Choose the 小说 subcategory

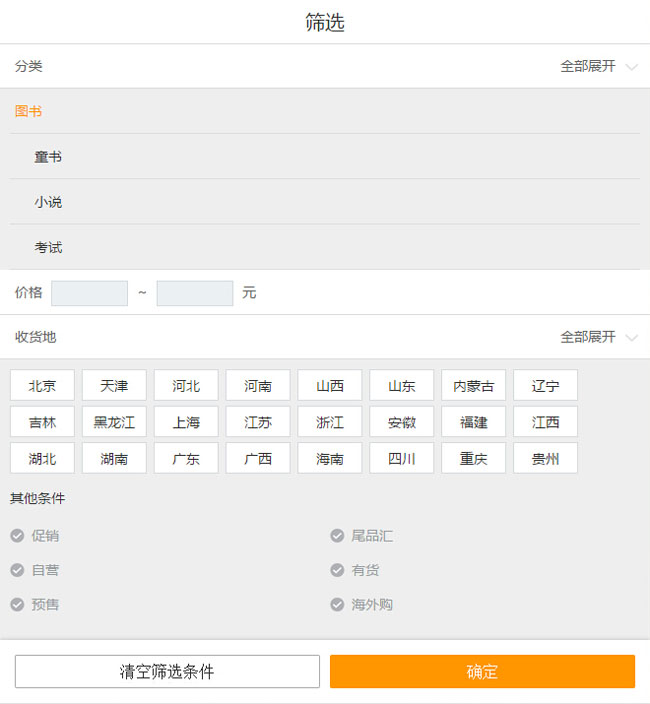pos(48,202)
